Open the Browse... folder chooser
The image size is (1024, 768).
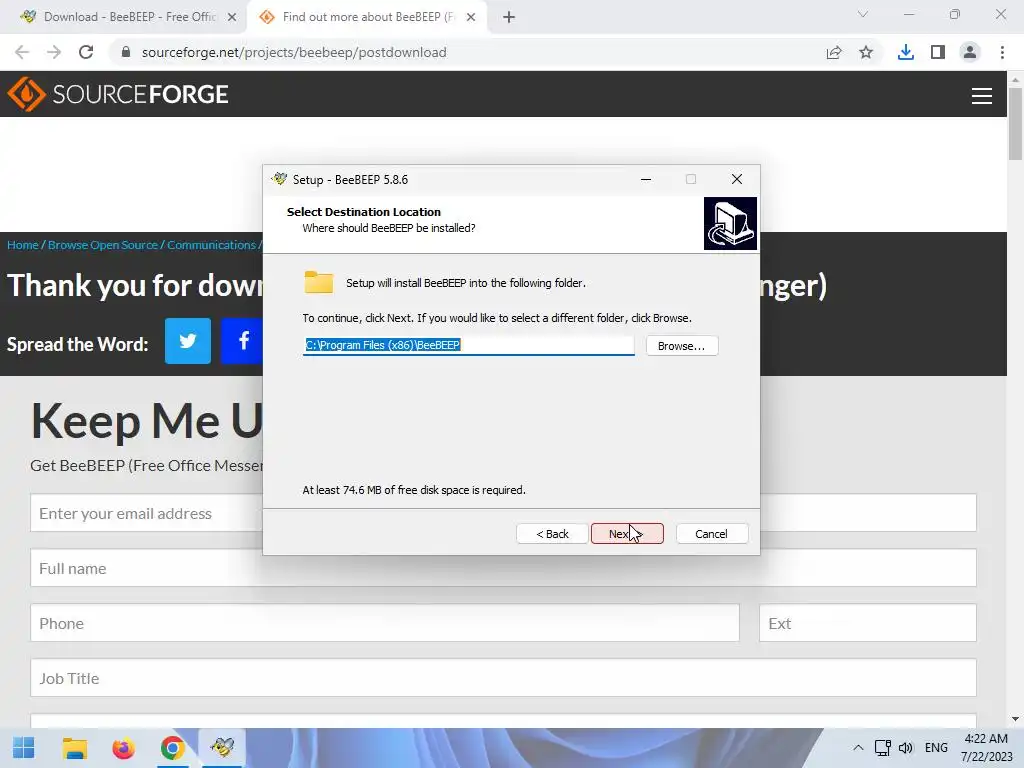click(682, 345)
